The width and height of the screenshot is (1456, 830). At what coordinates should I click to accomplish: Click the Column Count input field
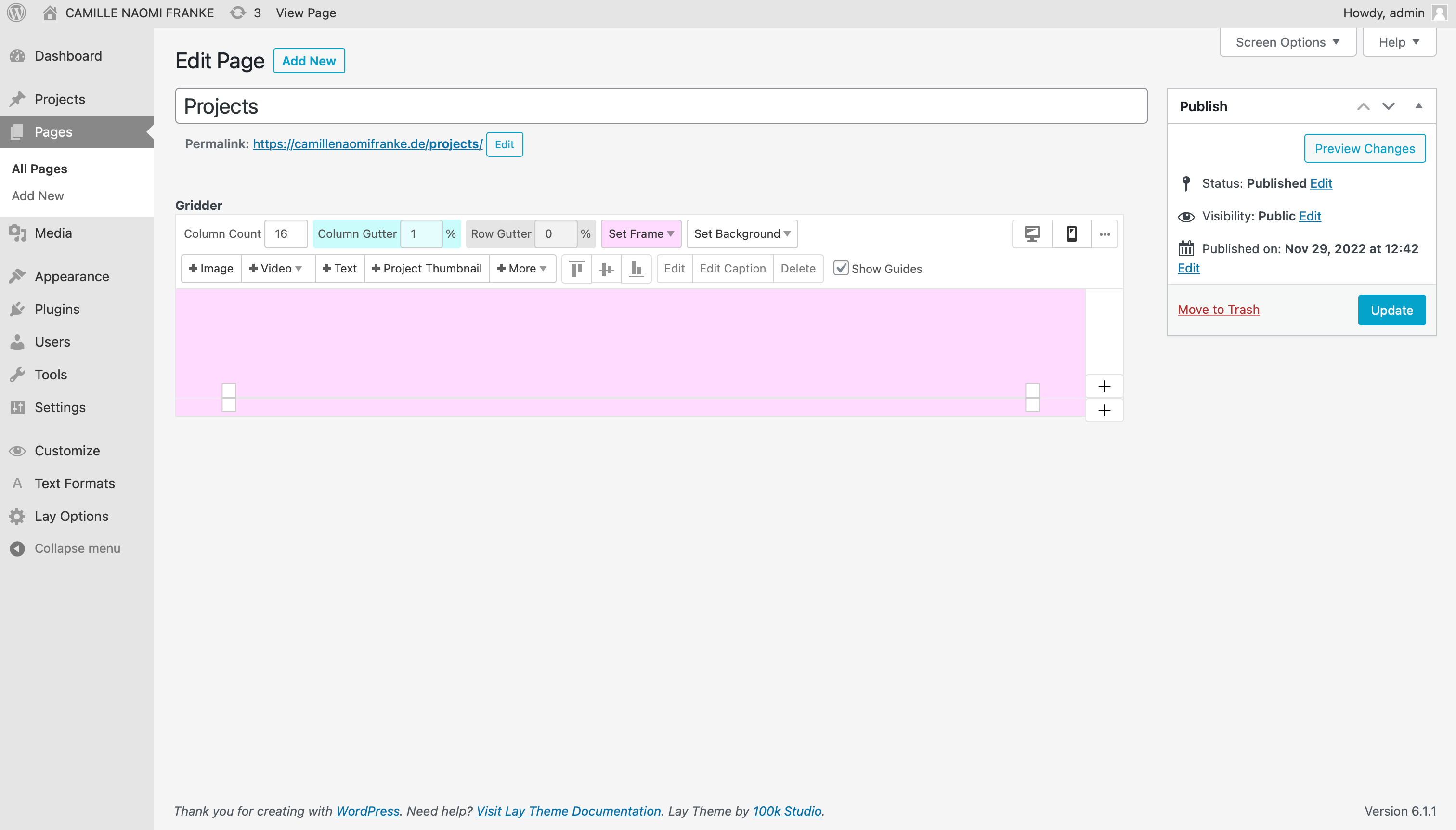[x=286, y=233]
